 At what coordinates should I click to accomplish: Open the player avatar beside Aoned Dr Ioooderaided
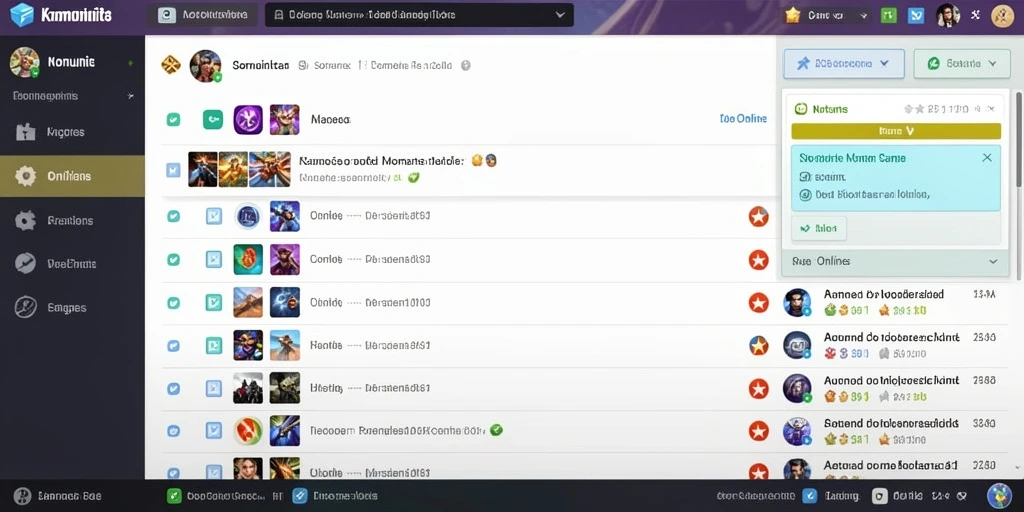(x=797, y=302)
